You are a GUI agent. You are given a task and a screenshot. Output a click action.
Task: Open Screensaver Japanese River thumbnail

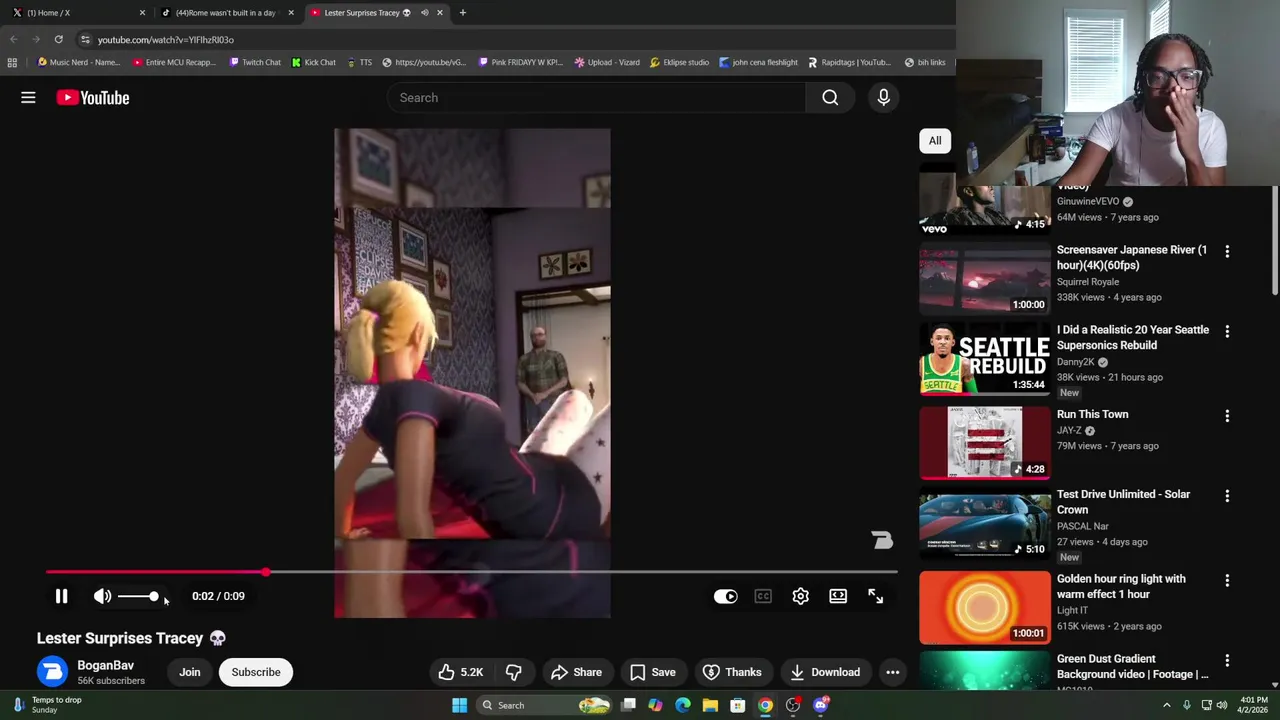[985, 278]
